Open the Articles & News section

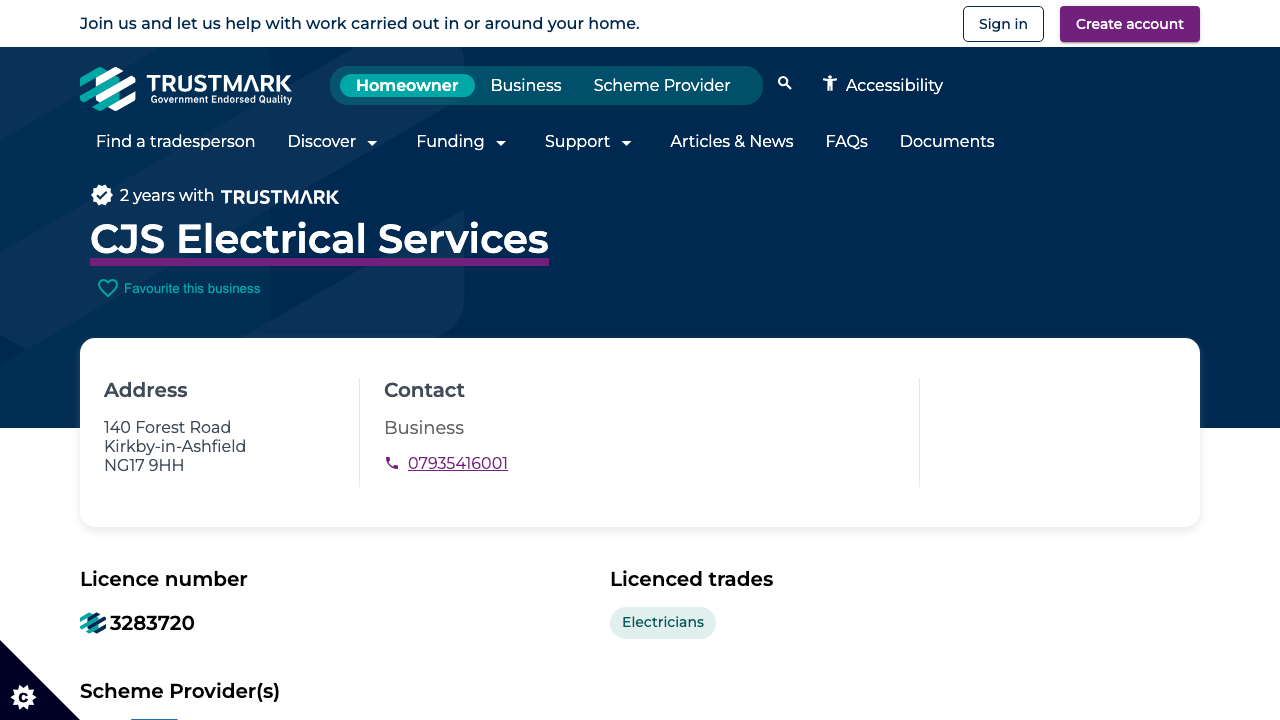pyautogui.click(x=731, y=142)
